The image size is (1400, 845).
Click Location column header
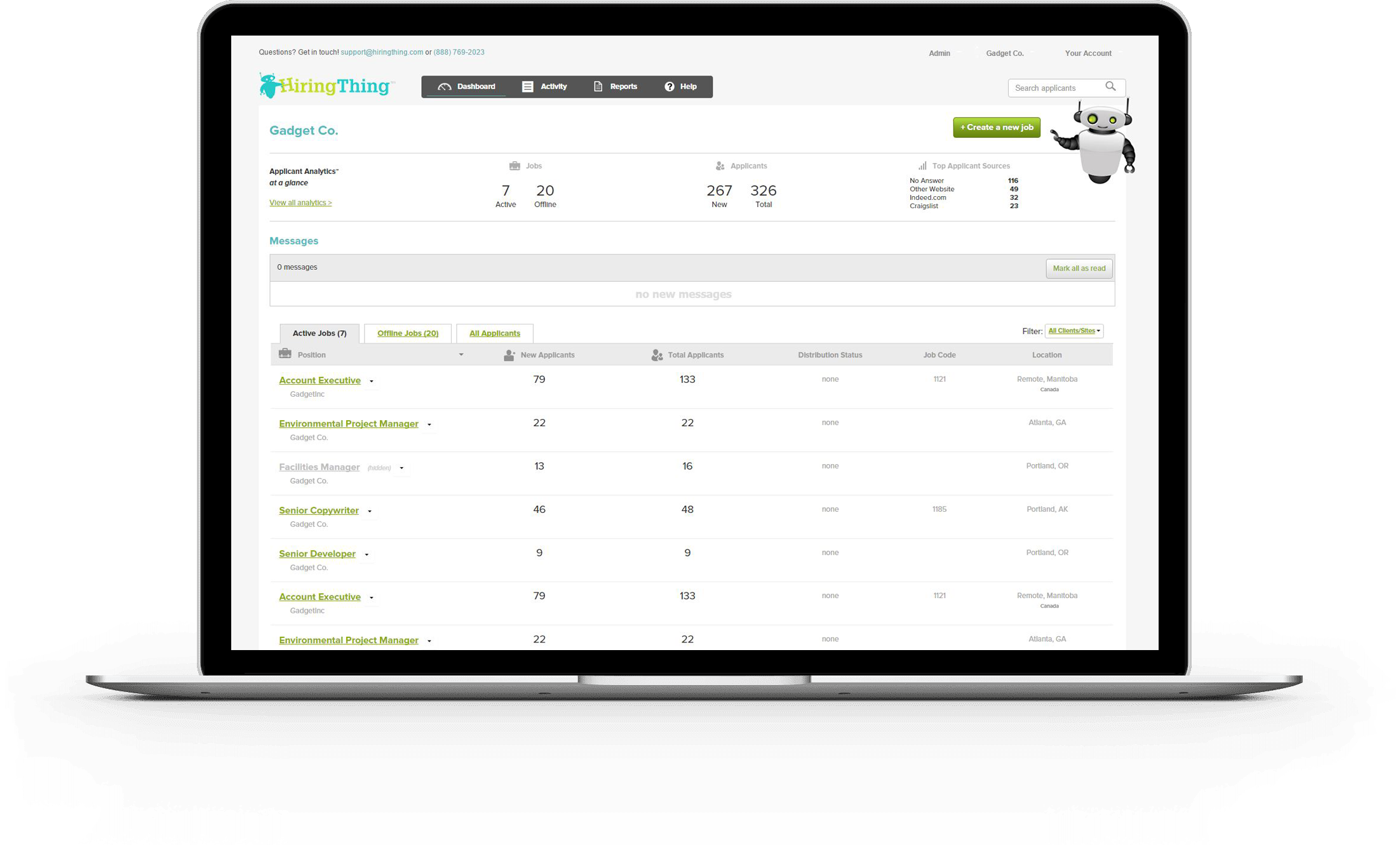click(1047, 355)
